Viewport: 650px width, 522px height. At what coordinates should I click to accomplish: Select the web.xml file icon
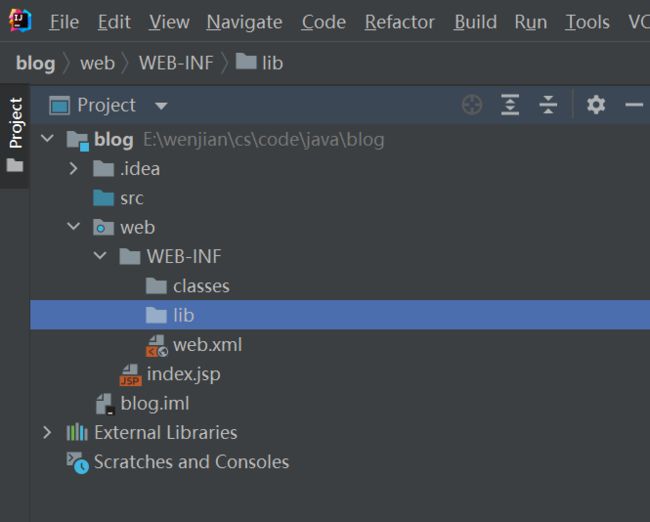[157, 345]
